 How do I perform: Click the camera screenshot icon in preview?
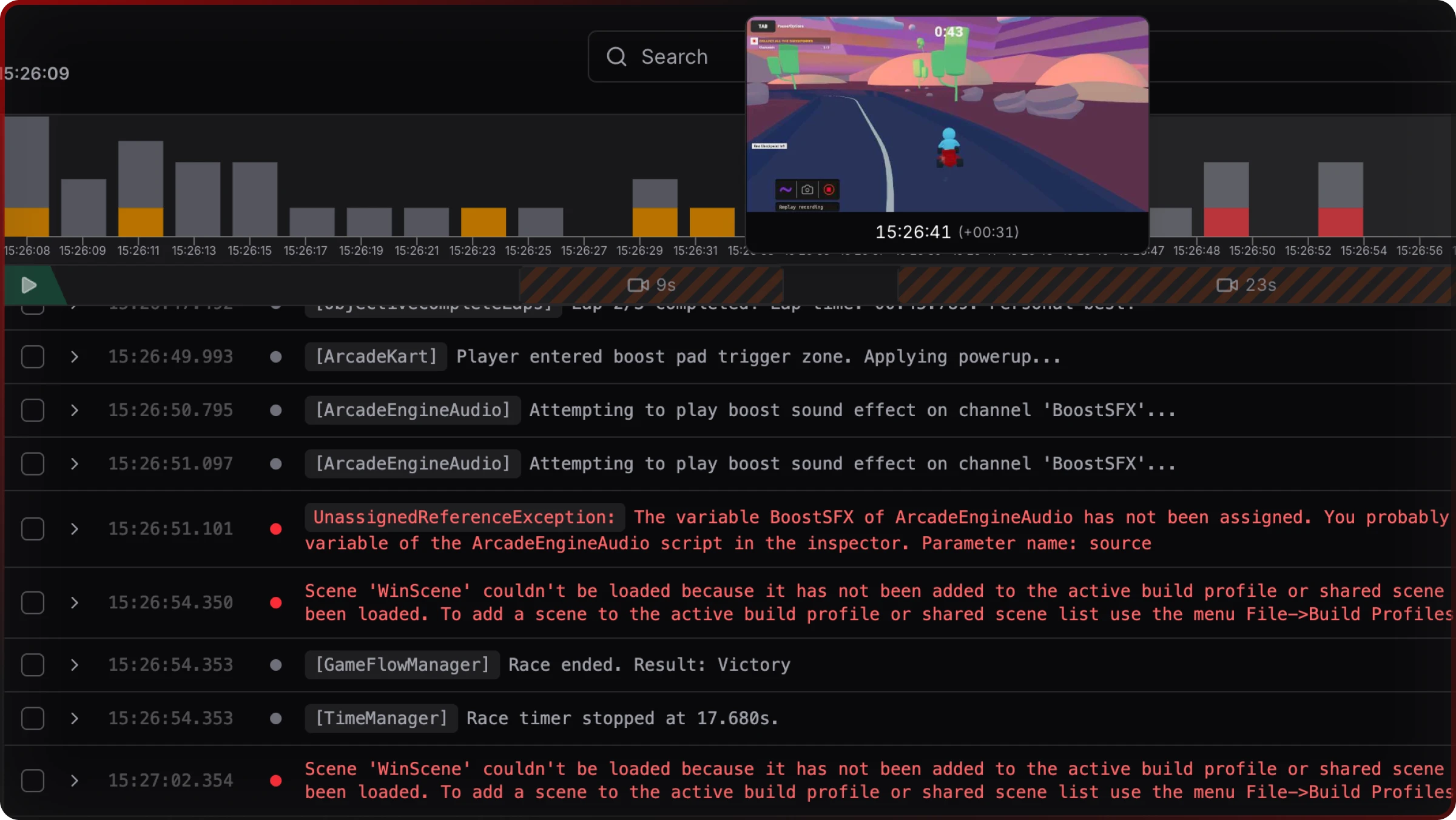[x=807, y=190]
